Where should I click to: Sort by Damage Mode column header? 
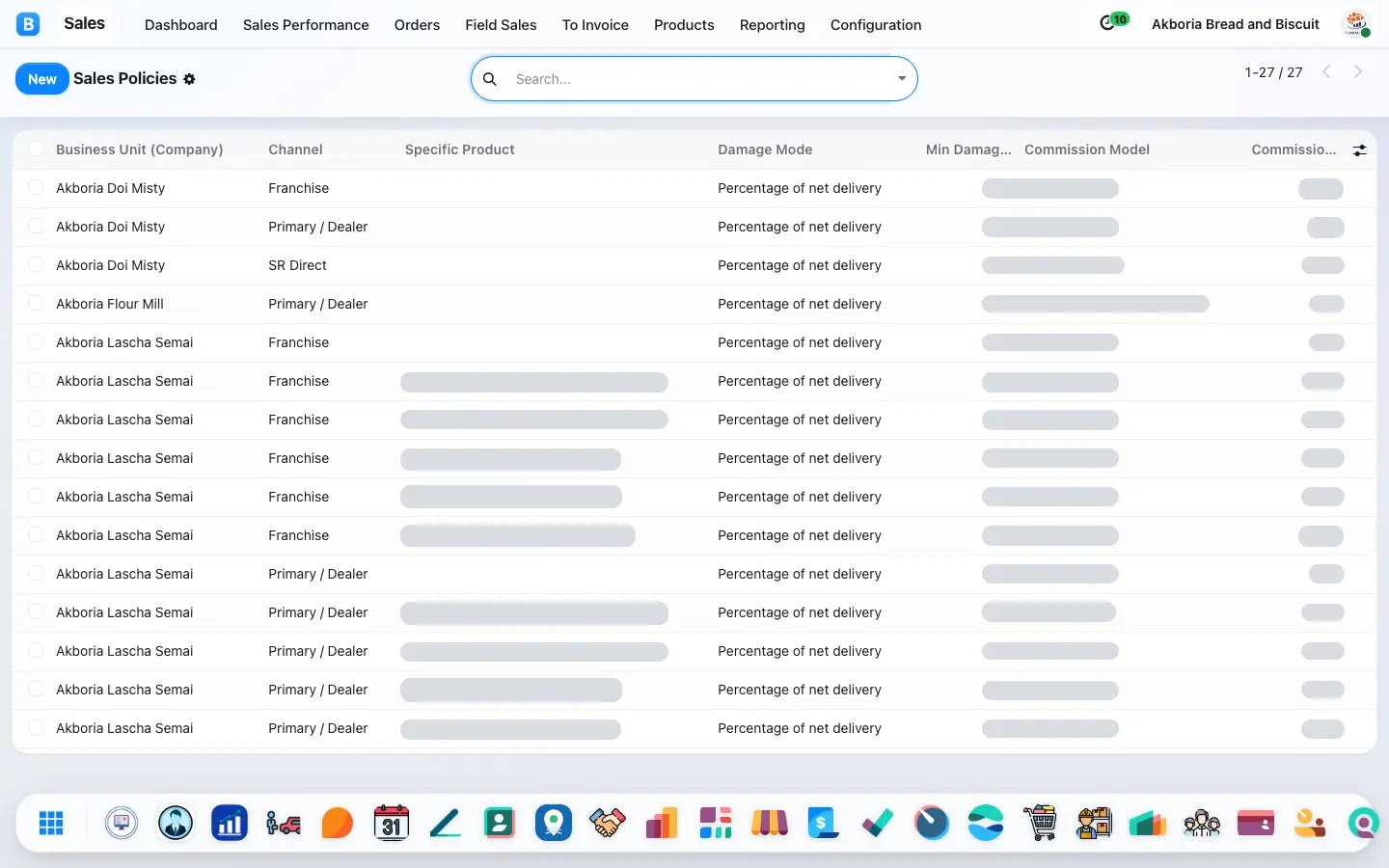pyautogui.click(x=765, y=149)
